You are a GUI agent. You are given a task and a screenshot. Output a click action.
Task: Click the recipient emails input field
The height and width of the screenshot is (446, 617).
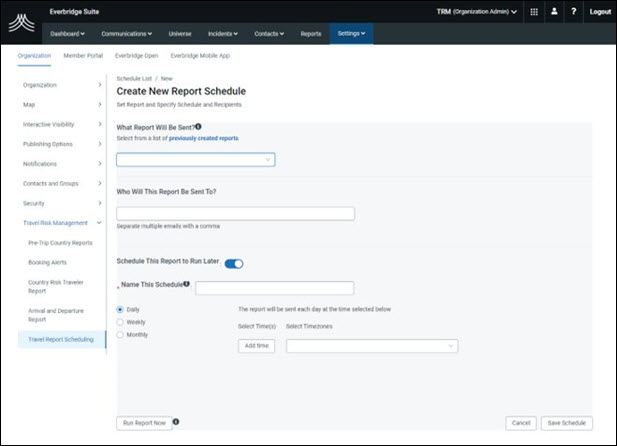[x=235, y=213]
